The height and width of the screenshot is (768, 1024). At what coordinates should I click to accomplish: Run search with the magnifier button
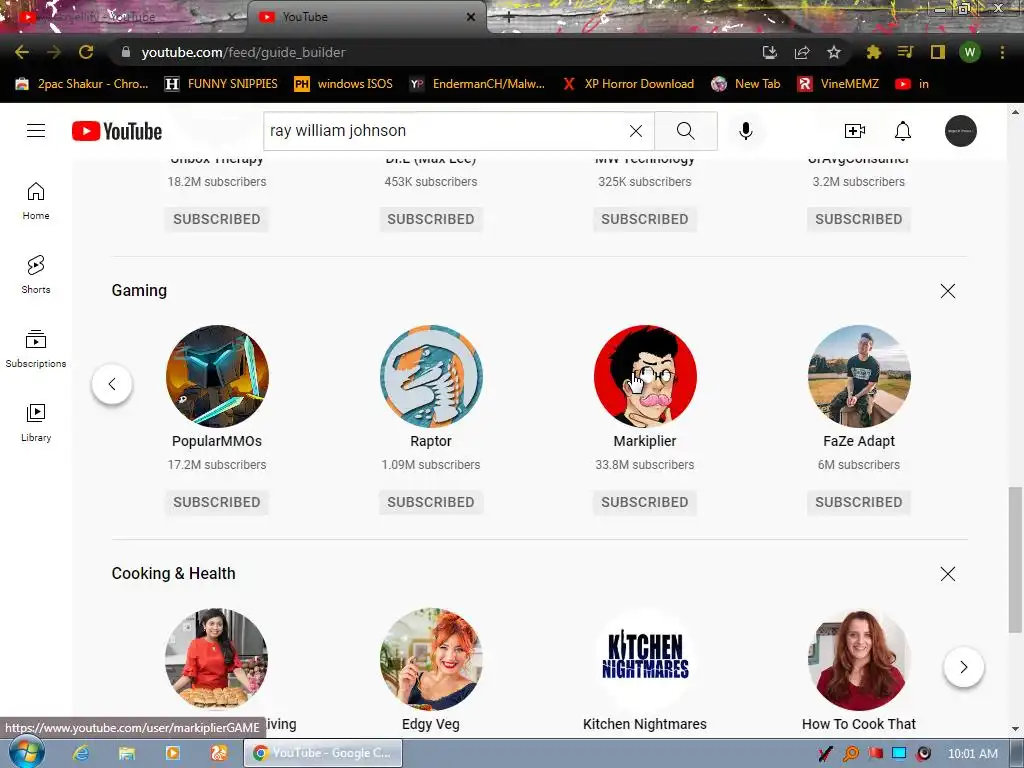point(686,131)
